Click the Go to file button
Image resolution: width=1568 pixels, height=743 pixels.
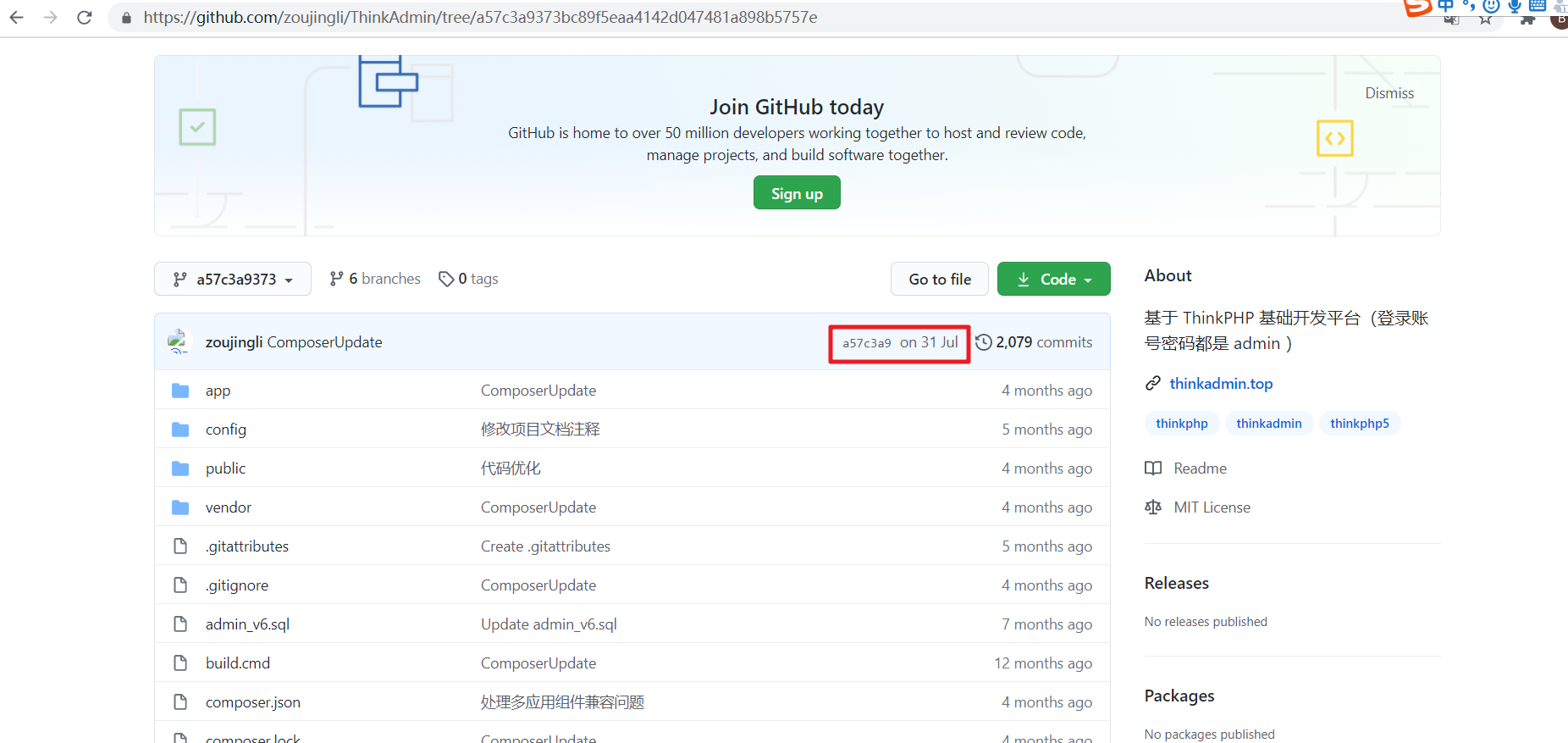[x=940, y=279]
